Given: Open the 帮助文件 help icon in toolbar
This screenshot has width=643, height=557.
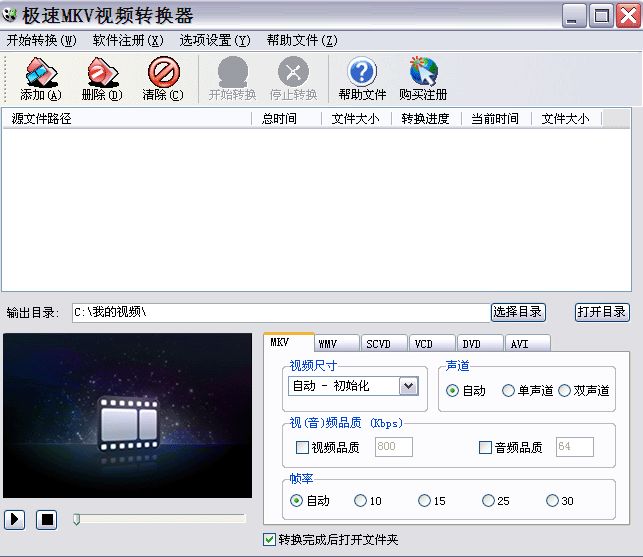Looking at the screenshot, I should [362, 72].
